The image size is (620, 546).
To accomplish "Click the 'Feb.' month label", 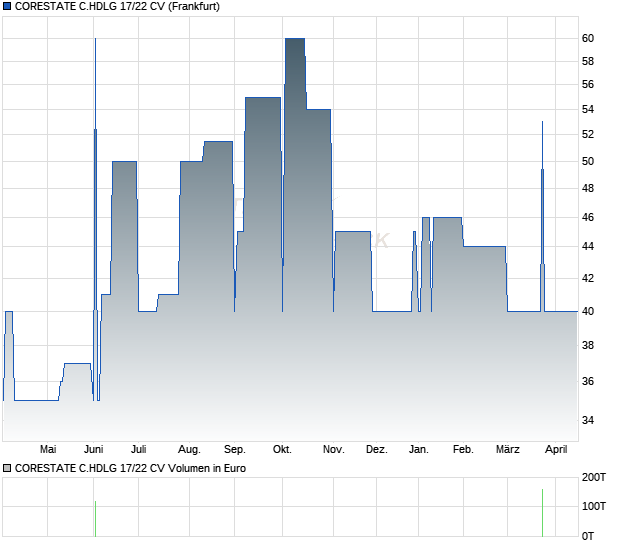I will [x=463, y=450].
